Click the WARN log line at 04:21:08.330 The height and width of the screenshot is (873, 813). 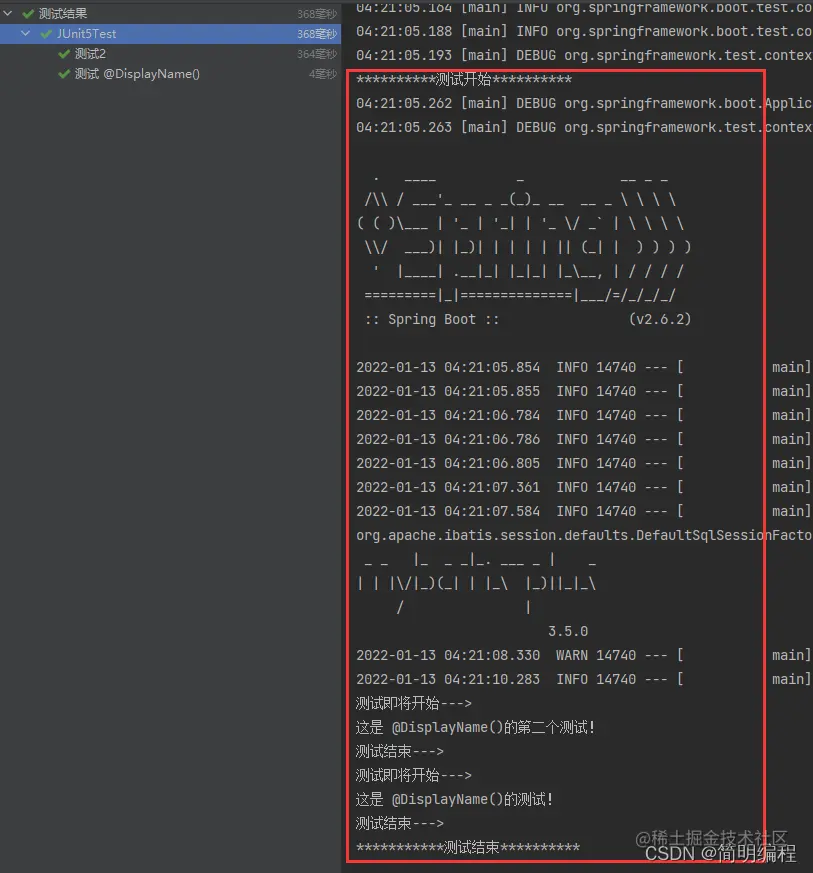coord(584,655)
